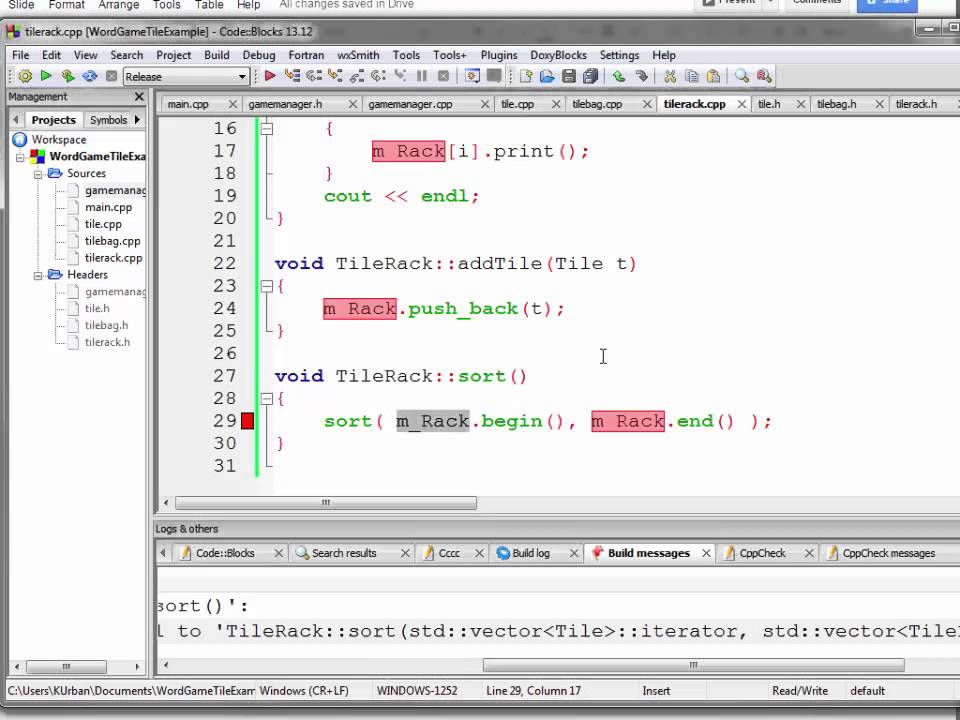Screen dimensions: 960x720
Task: Select tilerack.h in the Headers folder
Action: 107,342
